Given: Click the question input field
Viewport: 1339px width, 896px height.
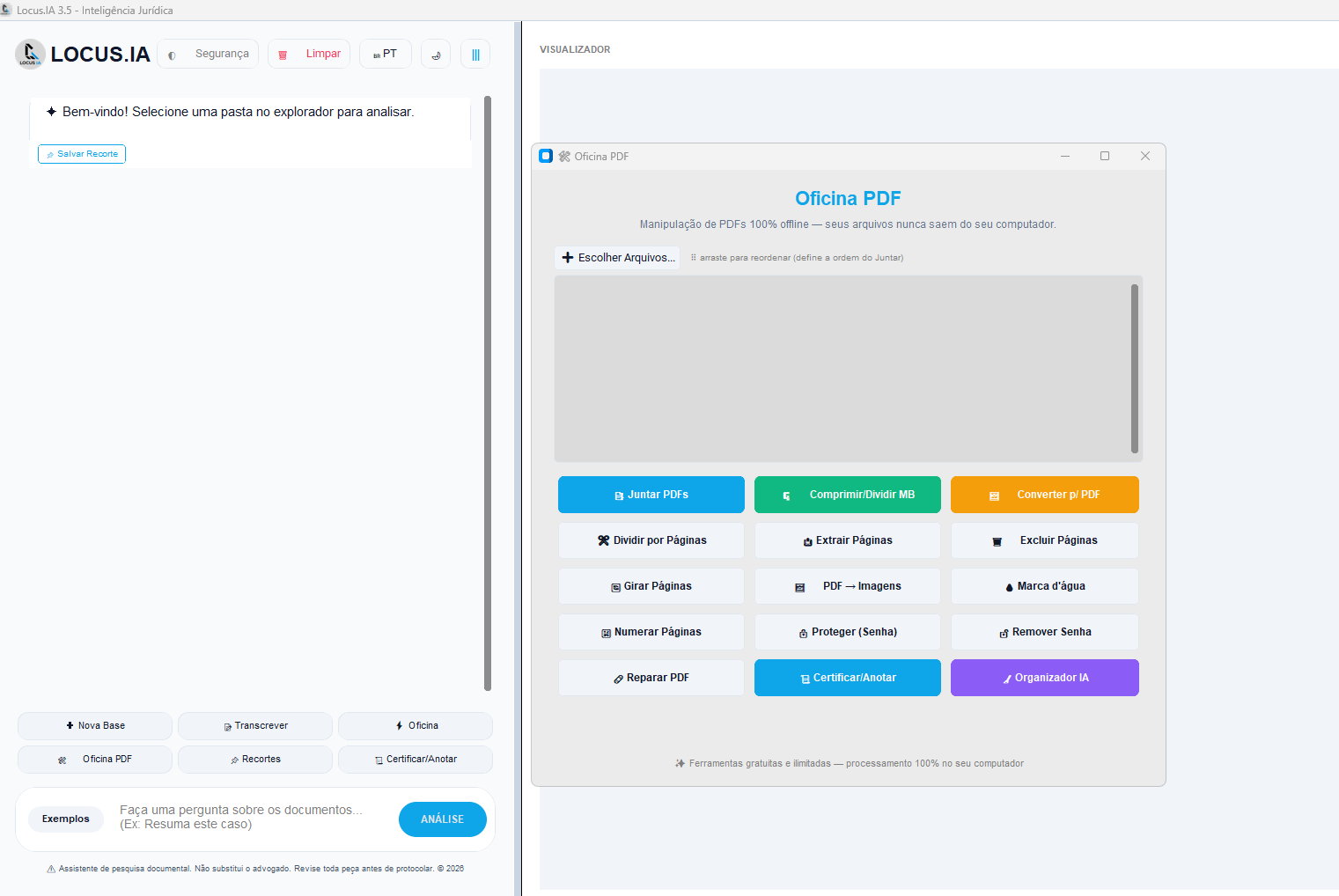Looking at the screenshot, I should 252,817.
